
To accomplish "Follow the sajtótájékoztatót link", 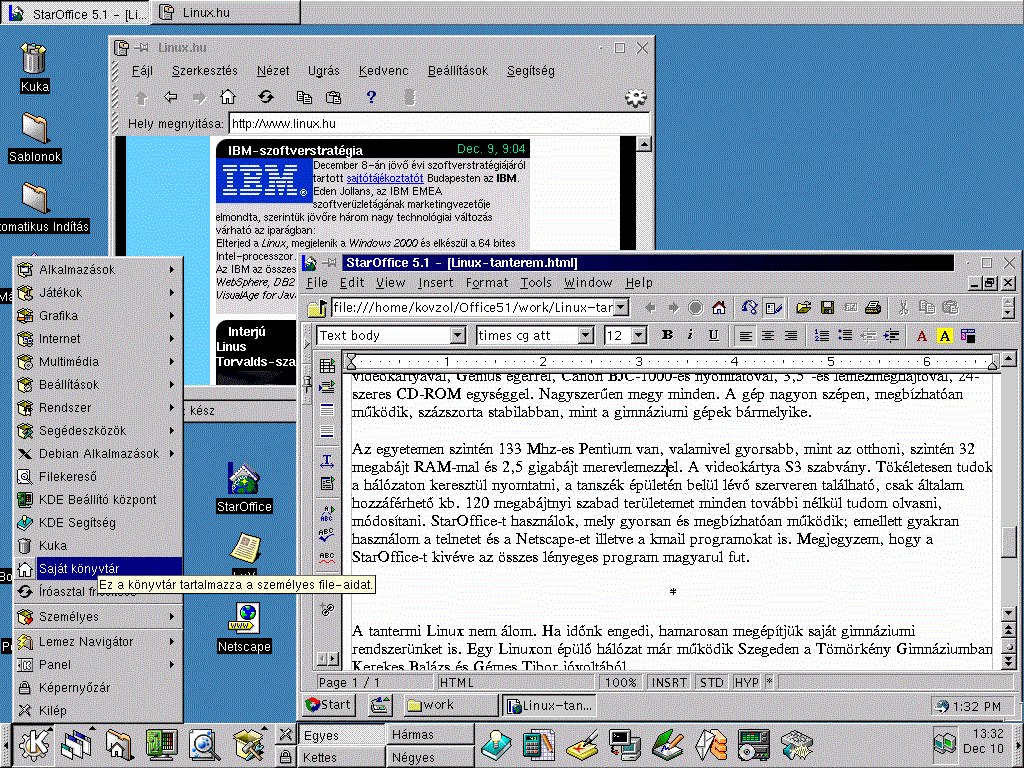I will 385,178.
